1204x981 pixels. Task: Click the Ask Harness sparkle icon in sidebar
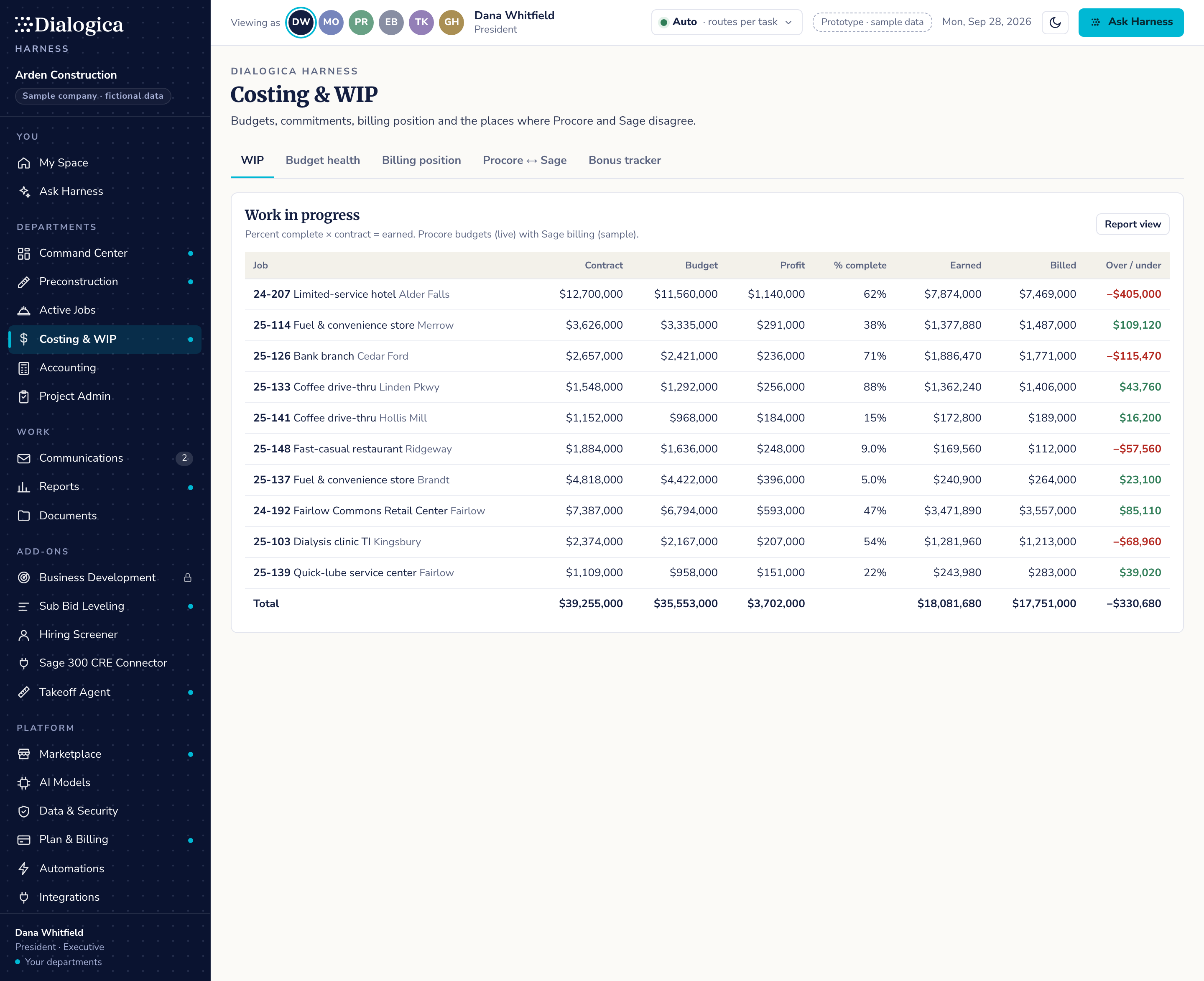[x=24, y=192]
